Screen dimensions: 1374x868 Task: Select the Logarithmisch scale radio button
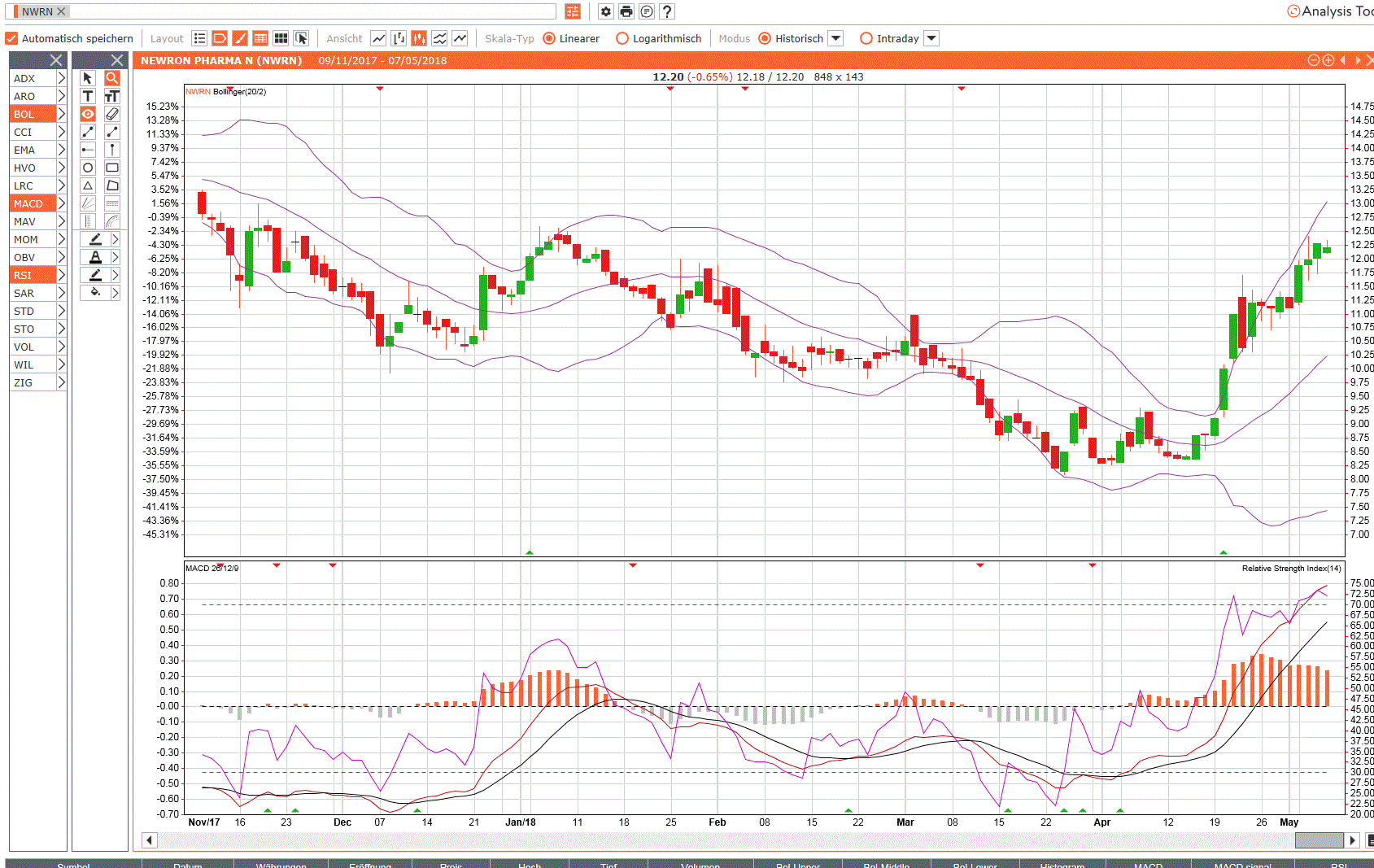(622, 38)
